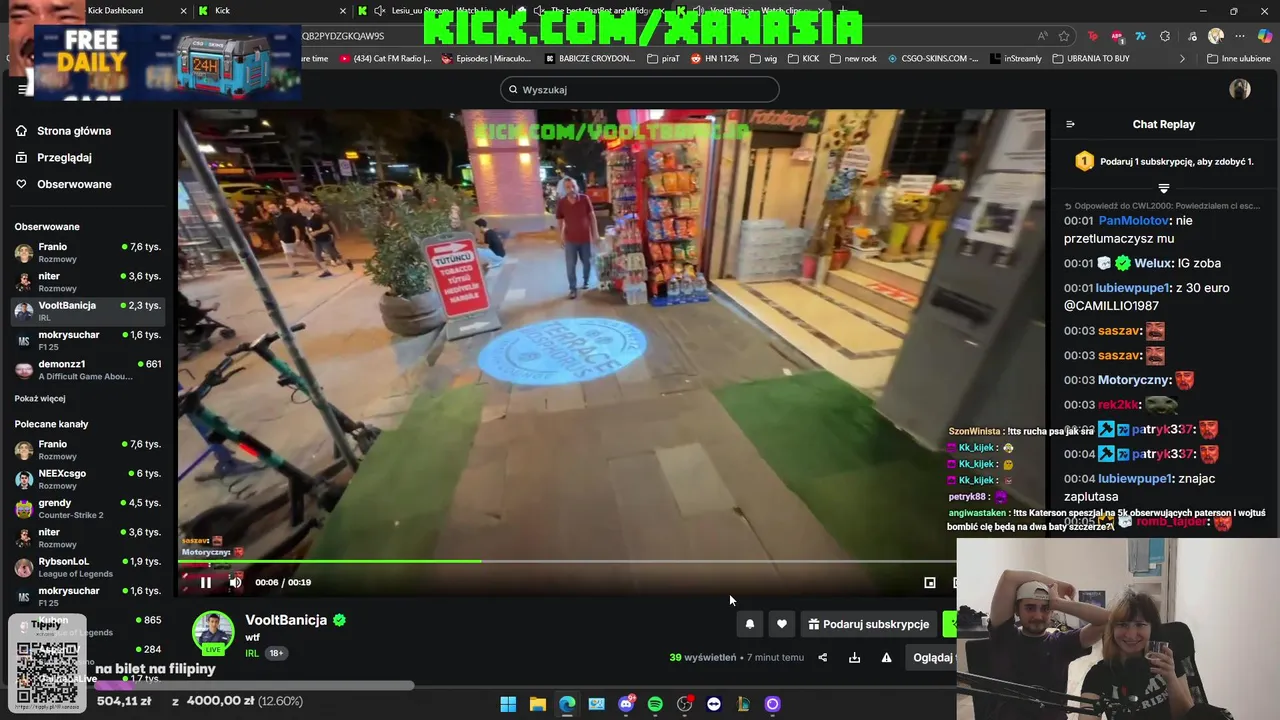
Task: Open the new rock bookmarks folder
Action: coord(852,59)
